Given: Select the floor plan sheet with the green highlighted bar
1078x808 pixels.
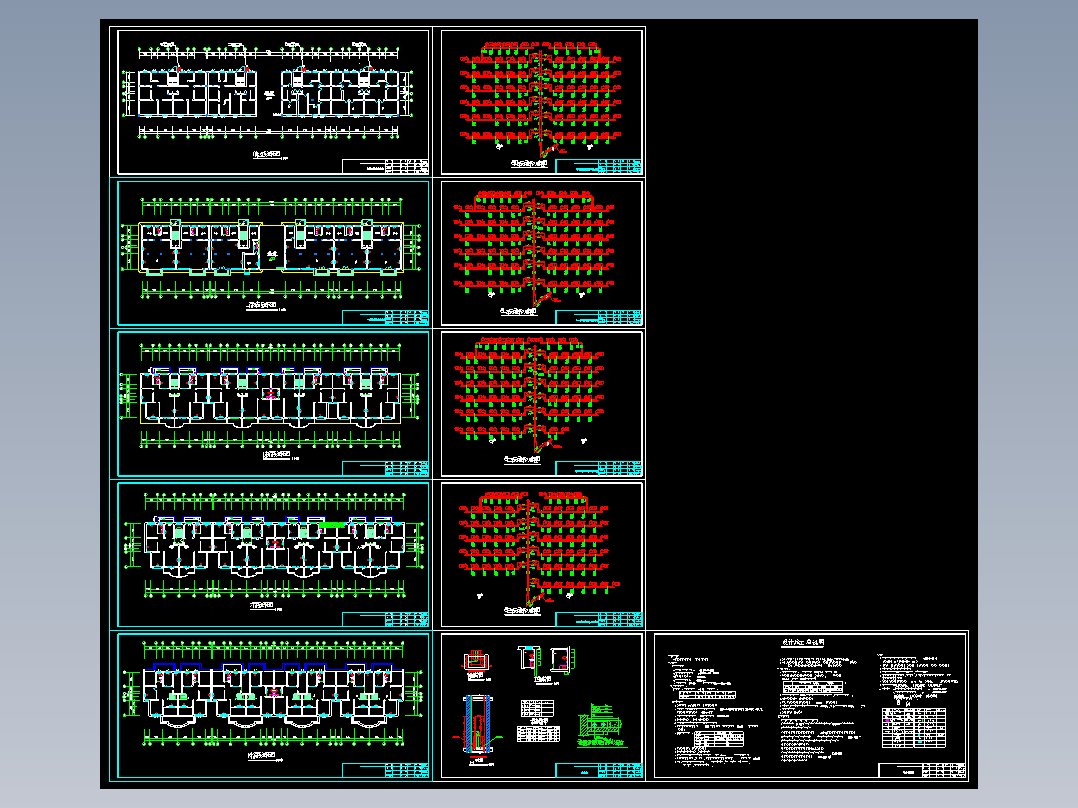Looking at the screenshot, I should [273, 554].
